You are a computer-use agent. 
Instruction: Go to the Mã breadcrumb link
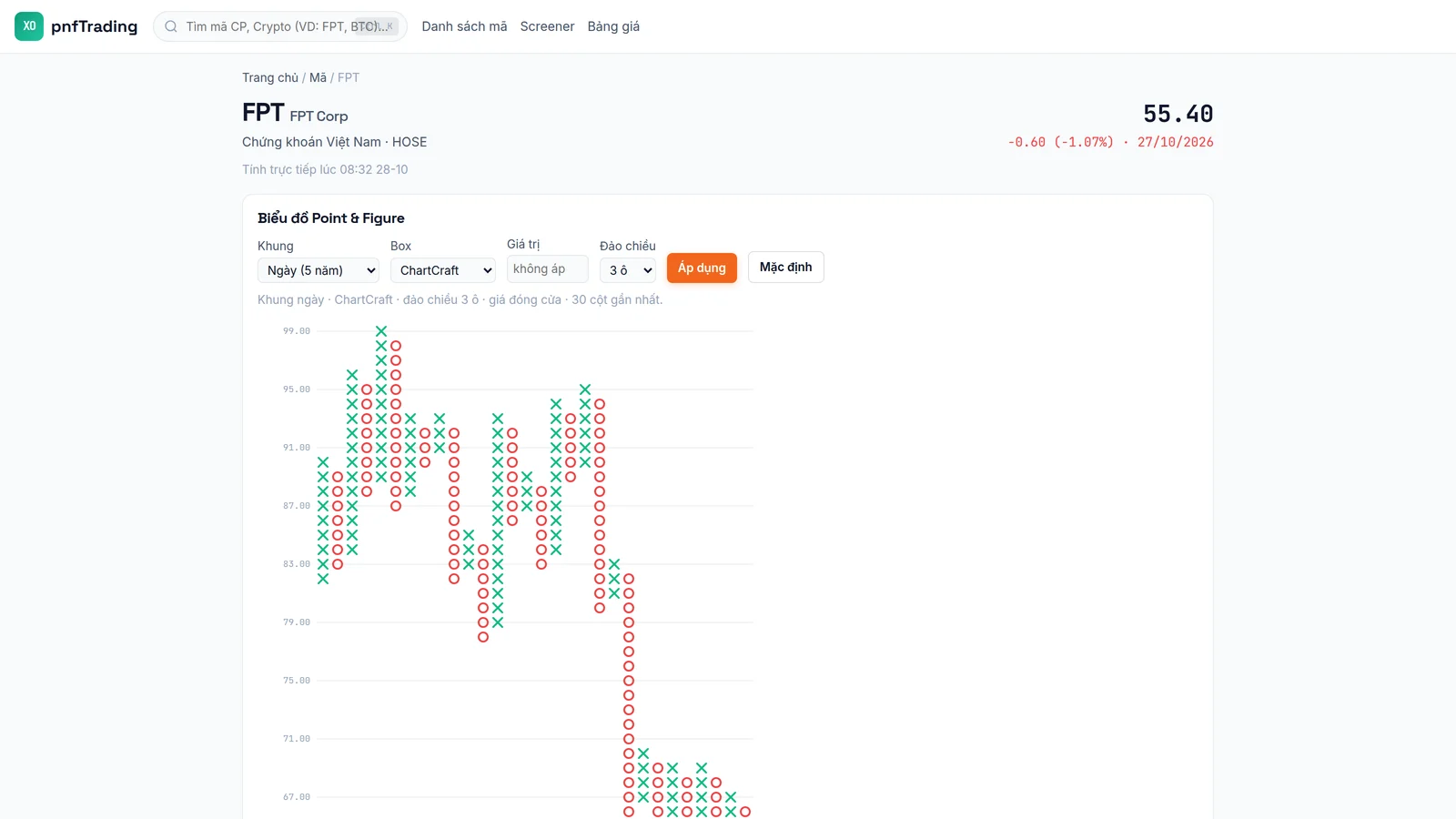(x=318, y=77)
